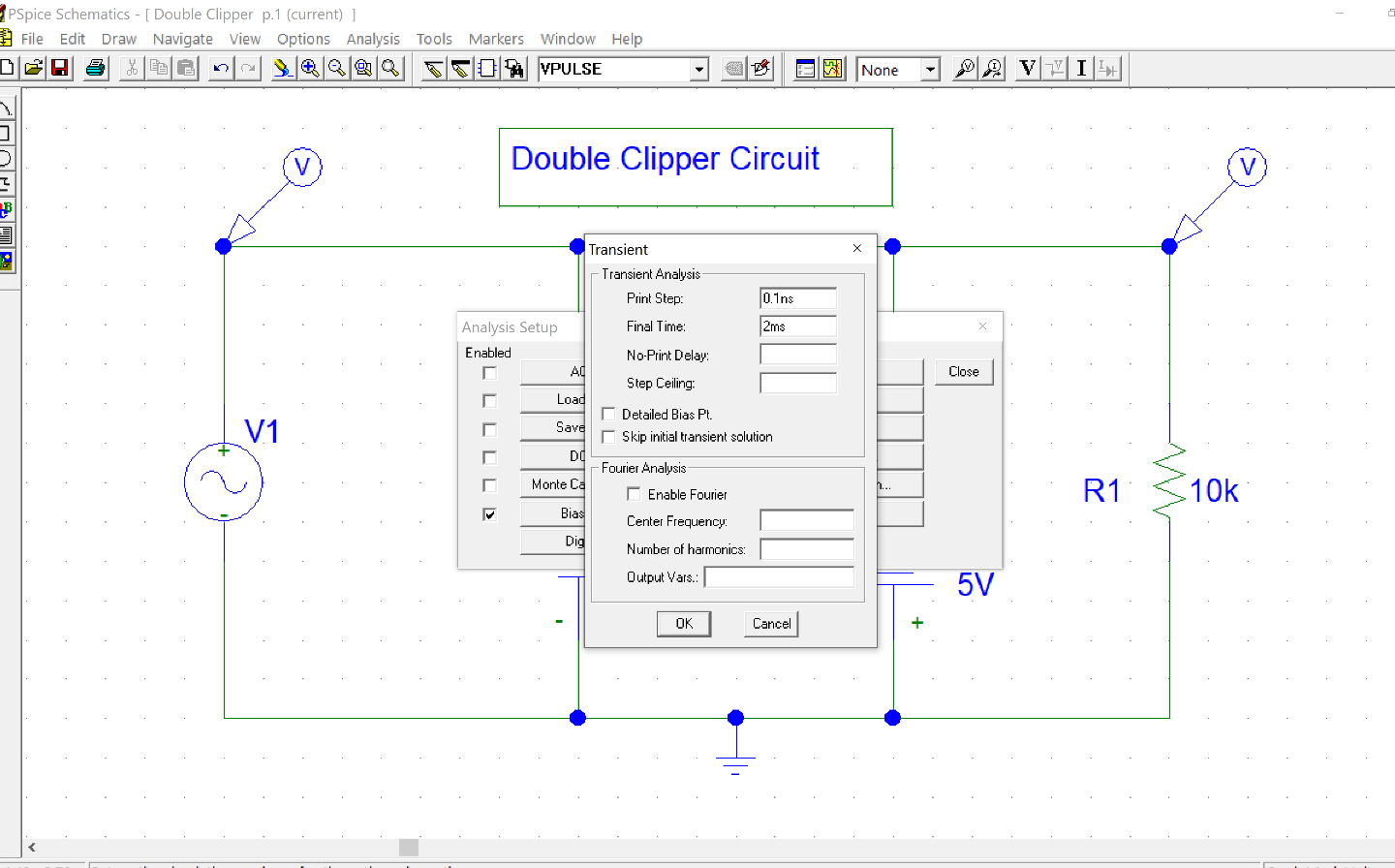This screenshot has height=868, width=1395.
Task: Open the Markers menu
Action: point(496,39)
